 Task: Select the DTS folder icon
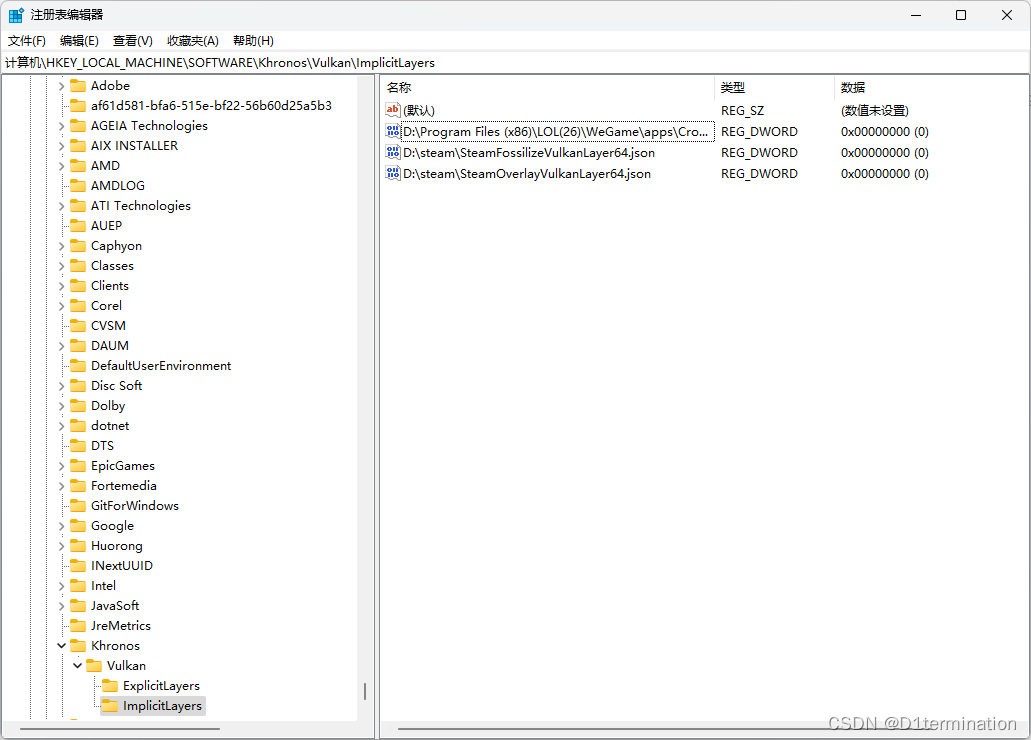78,445
